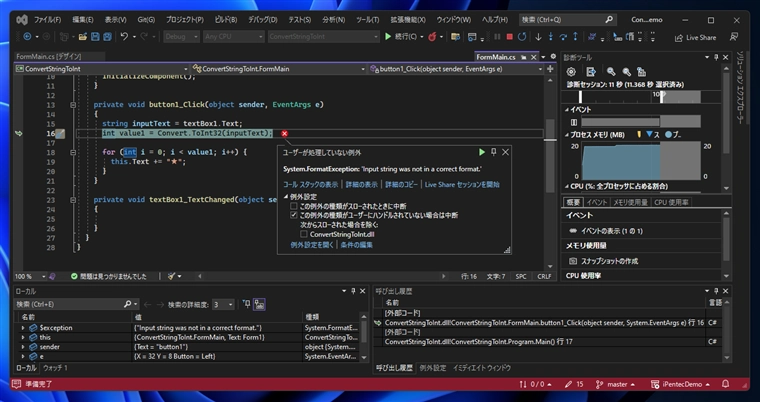Open the Any CPU platform dropdown

233,36
